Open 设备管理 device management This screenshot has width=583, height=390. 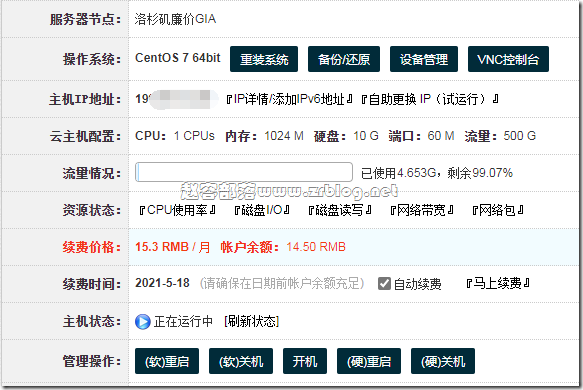[x=424, y=59]
